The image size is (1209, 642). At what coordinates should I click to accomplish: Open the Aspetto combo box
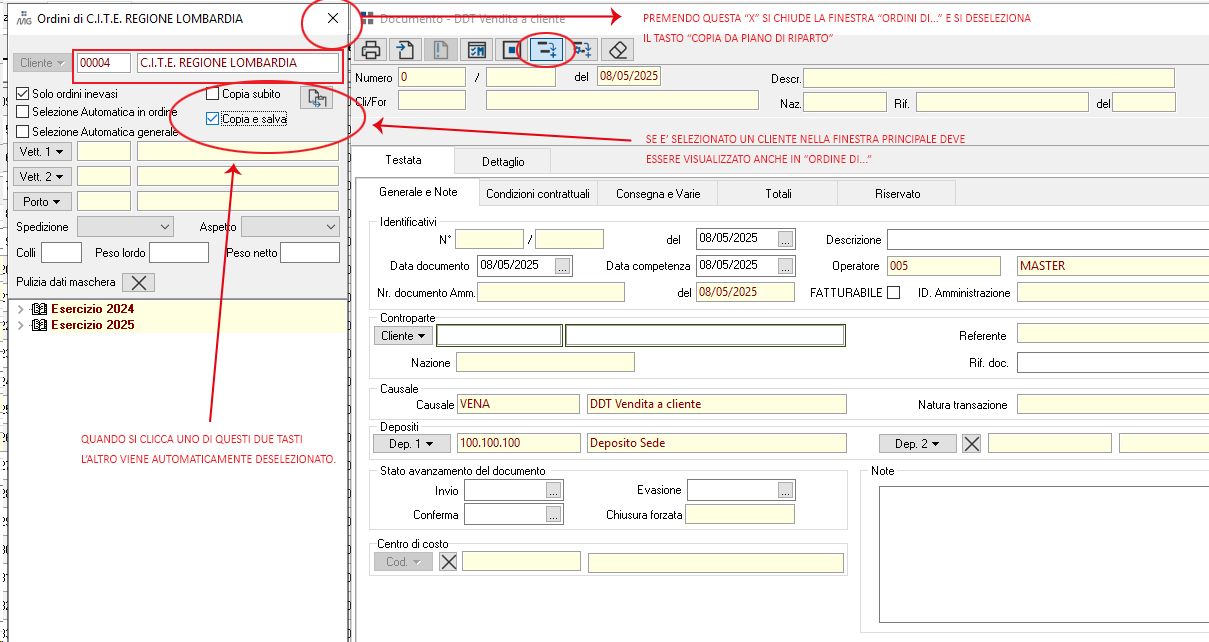pos(290,227)
